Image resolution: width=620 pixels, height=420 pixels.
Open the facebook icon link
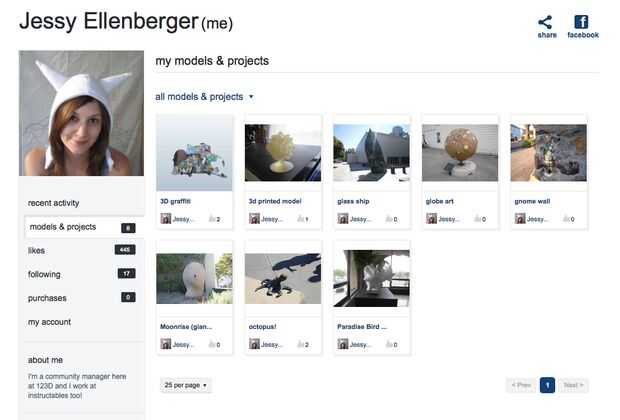(581, 22)
